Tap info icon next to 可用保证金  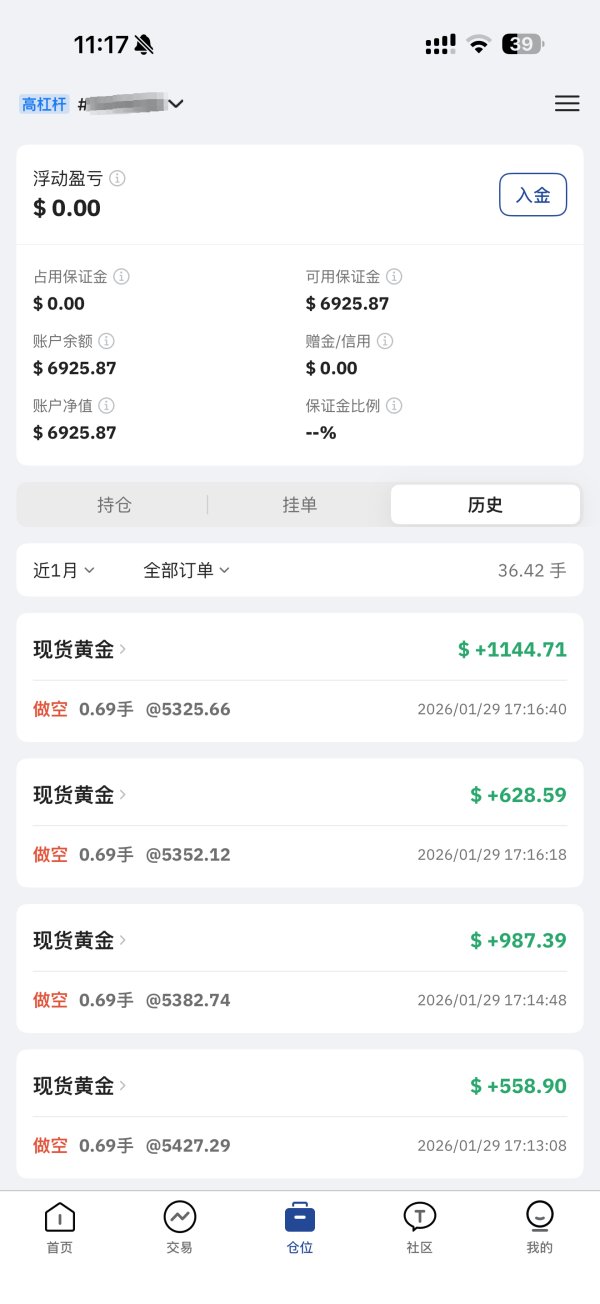(395, 277)
